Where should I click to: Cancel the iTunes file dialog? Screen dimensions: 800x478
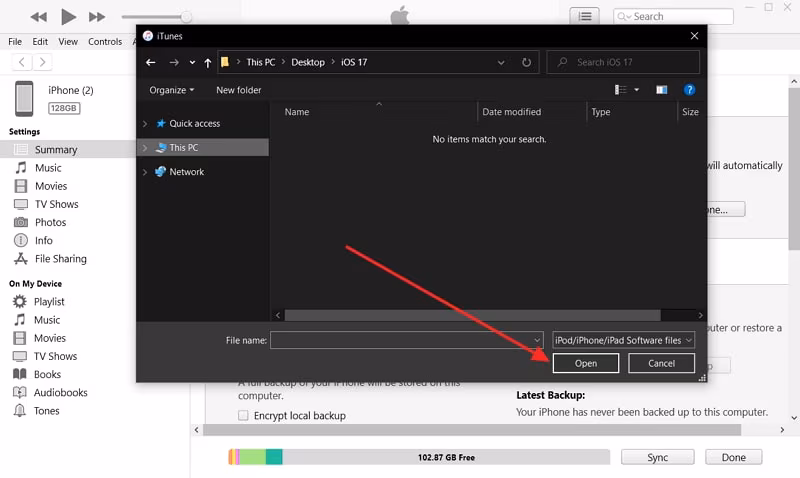(661, 363)
